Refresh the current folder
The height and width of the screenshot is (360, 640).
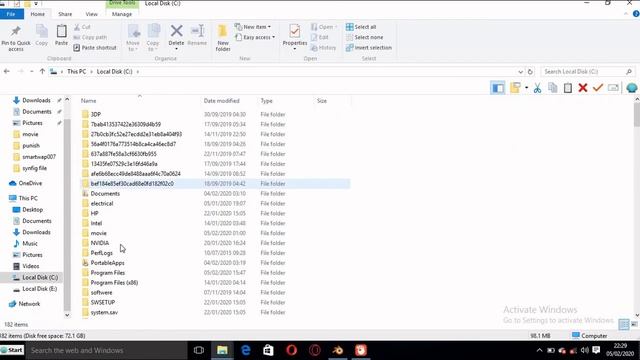point(530,72)
